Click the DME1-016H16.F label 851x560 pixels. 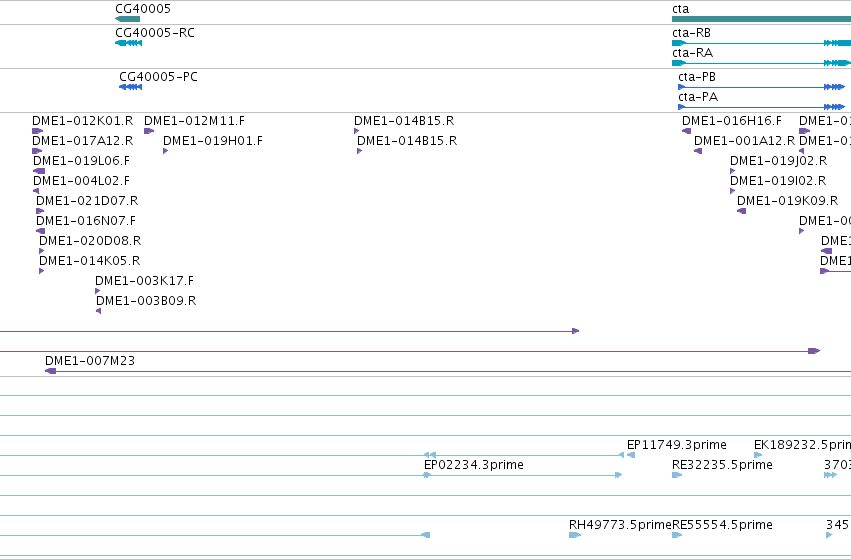[732, 120]
